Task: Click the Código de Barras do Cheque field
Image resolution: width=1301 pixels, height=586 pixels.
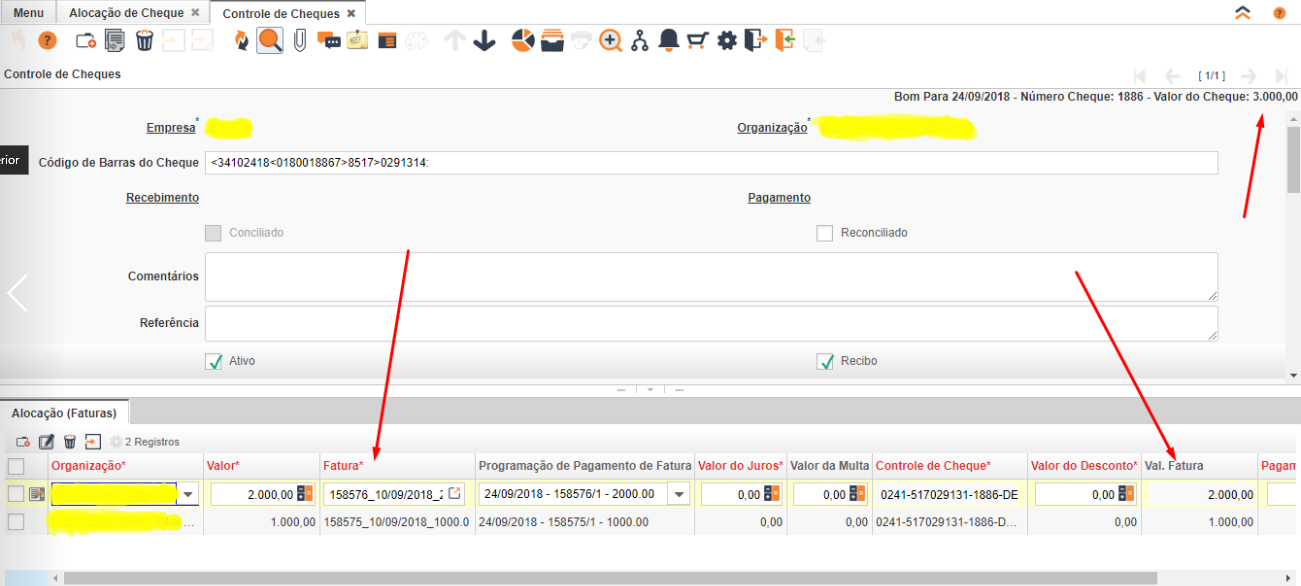Action: tap(710, 163)
